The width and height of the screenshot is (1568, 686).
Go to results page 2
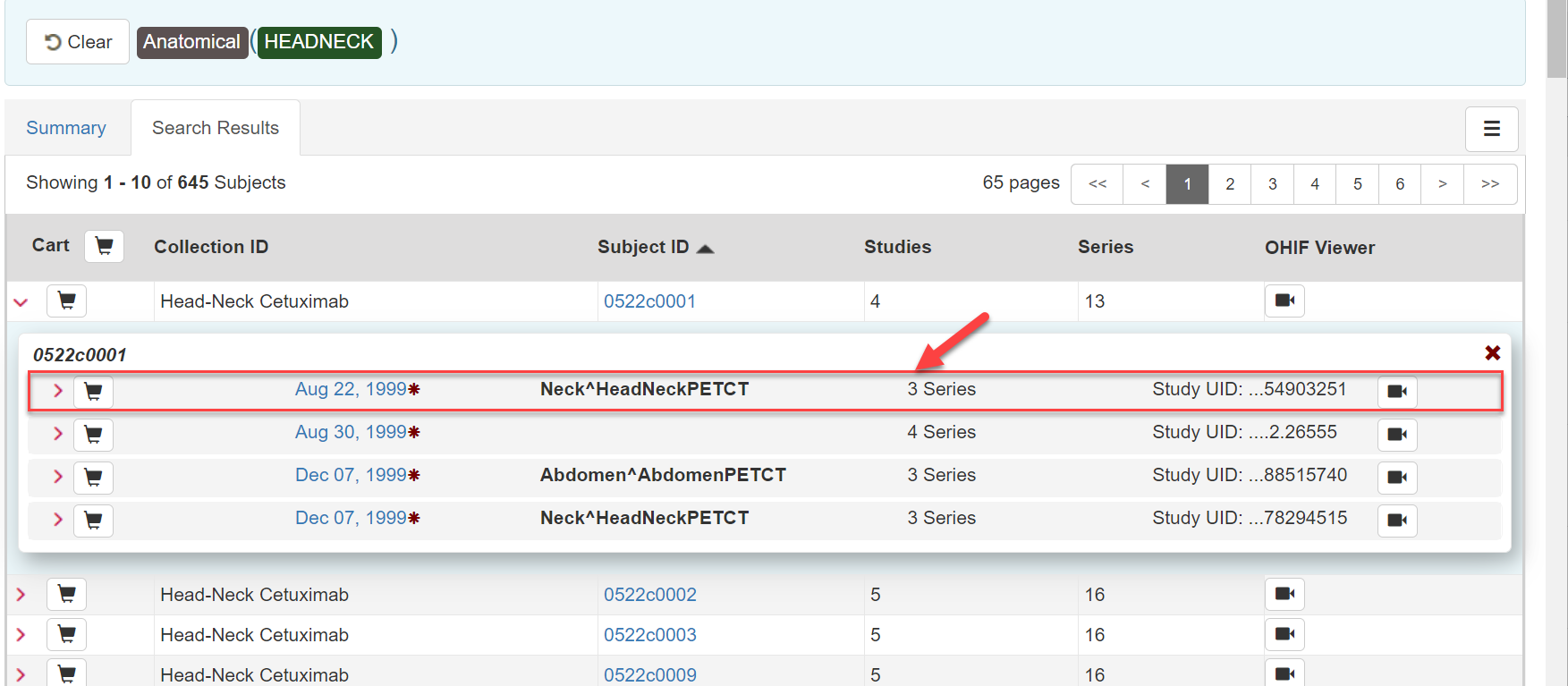point(1230,184)
